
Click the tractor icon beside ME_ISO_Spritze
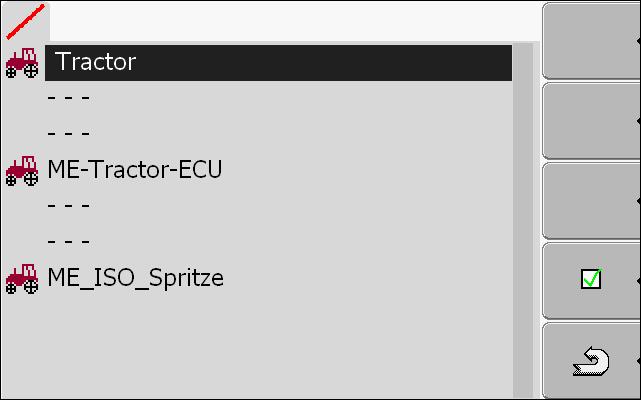click(22, 279)
